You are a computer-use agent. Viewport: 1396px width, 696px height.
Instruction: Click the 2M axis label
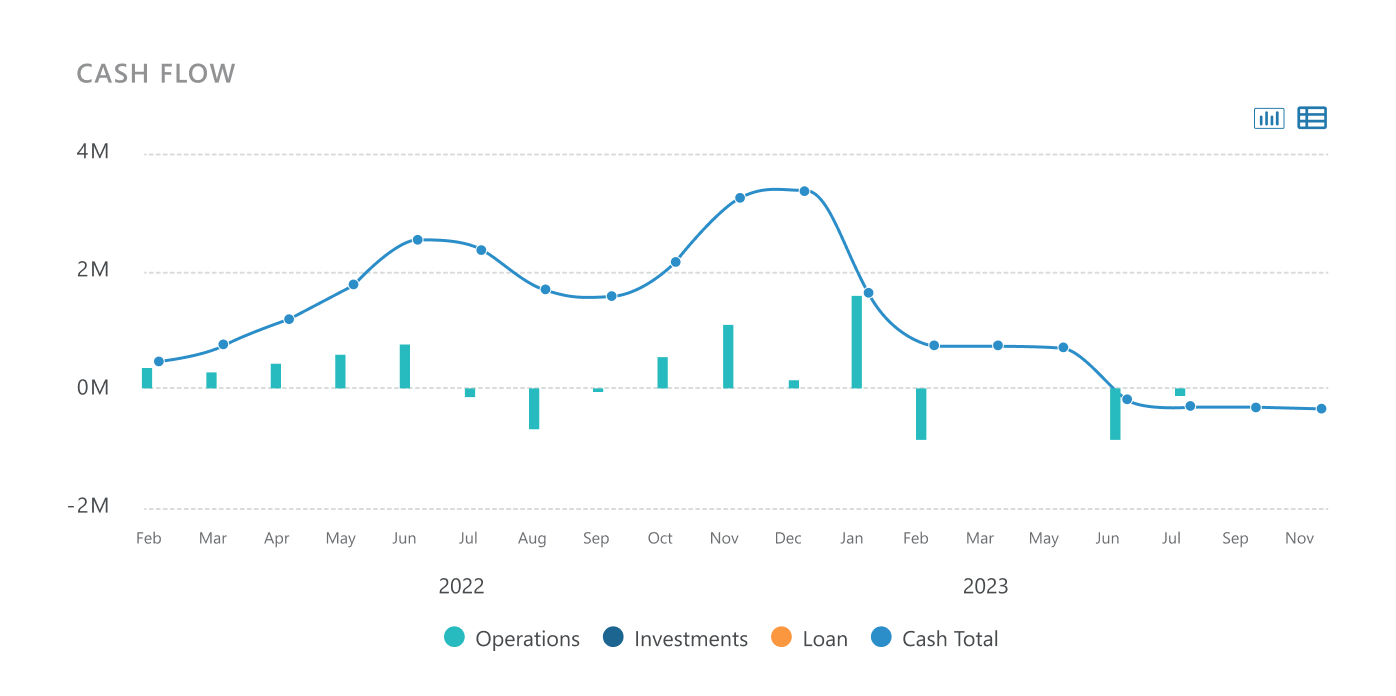(x=93, y=270)
